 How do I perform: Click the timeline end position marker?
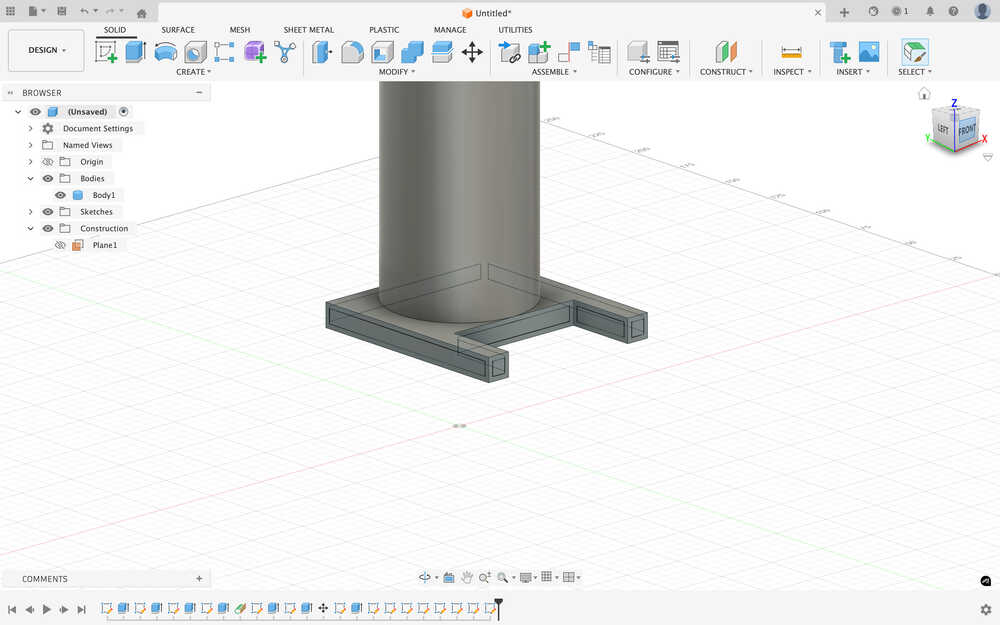[498, 605]
